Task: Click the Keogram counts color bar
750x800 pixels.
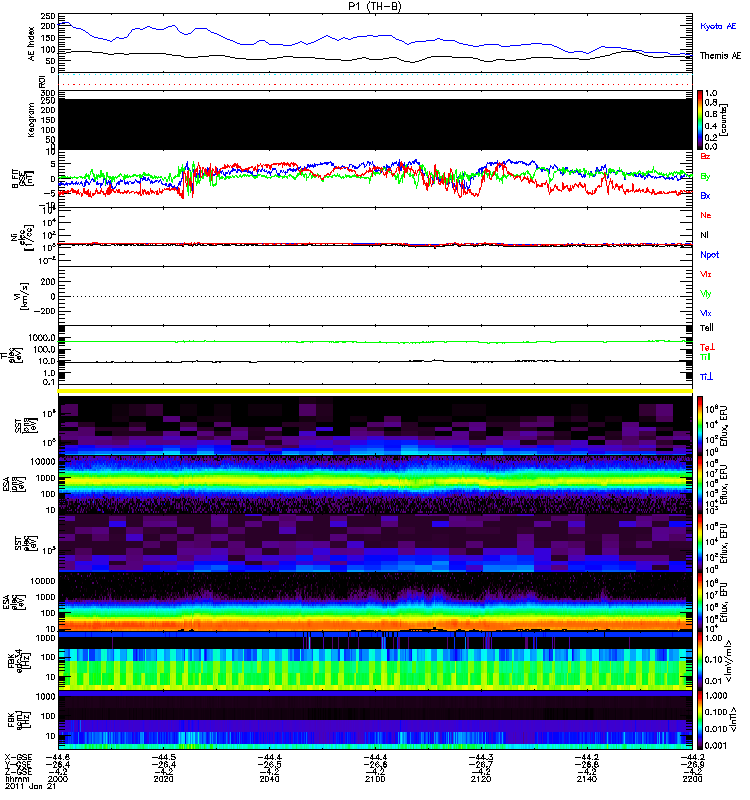Action: coord(701,119)
